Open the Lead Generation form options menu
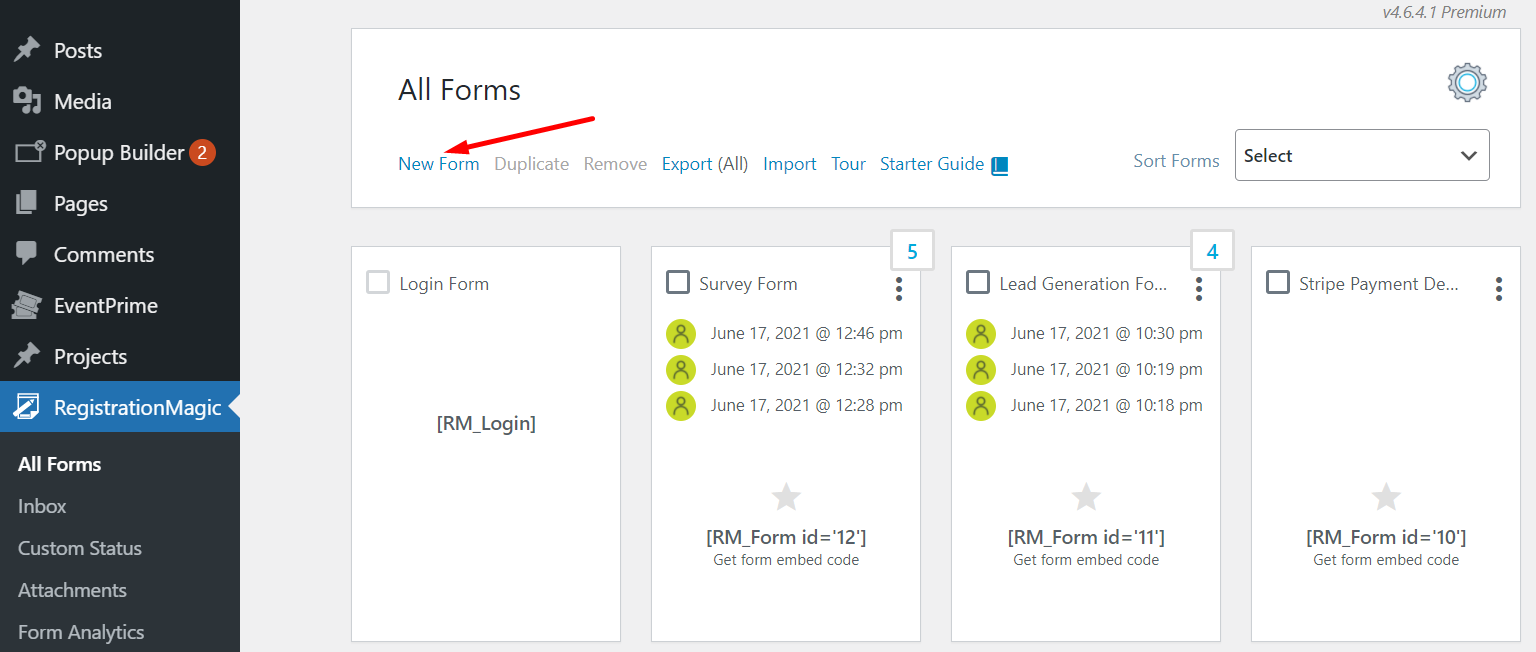Image resolution: width=1536 pixels, height=652 pixels. click(1198, 289)
